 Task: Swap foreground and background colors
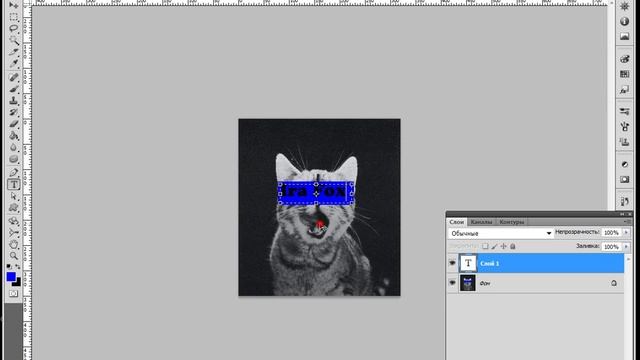(18, 267)
